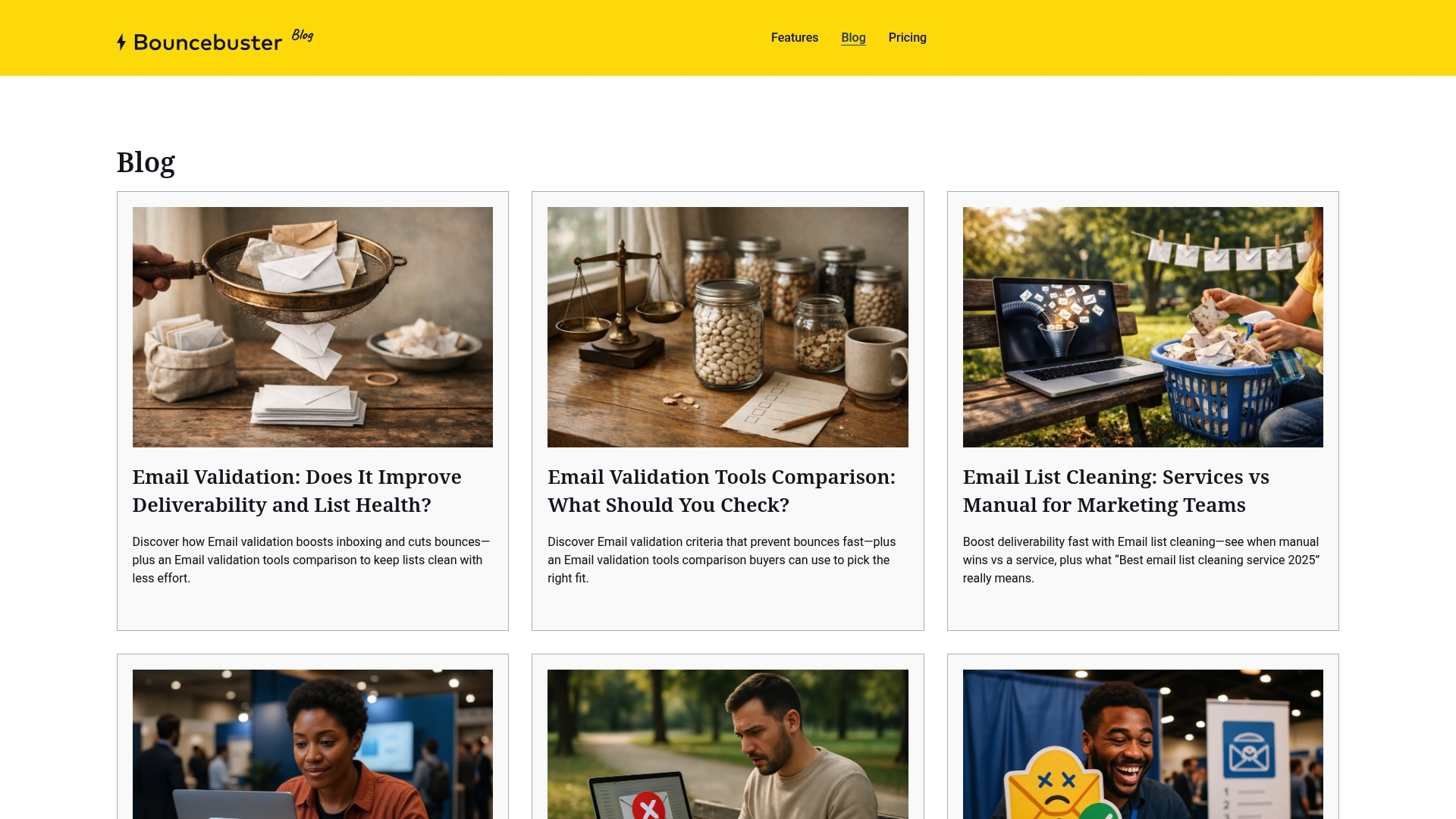Open the man with red X laptop thumbnail
Screen dimensions: 1456x819
(727, 744)
